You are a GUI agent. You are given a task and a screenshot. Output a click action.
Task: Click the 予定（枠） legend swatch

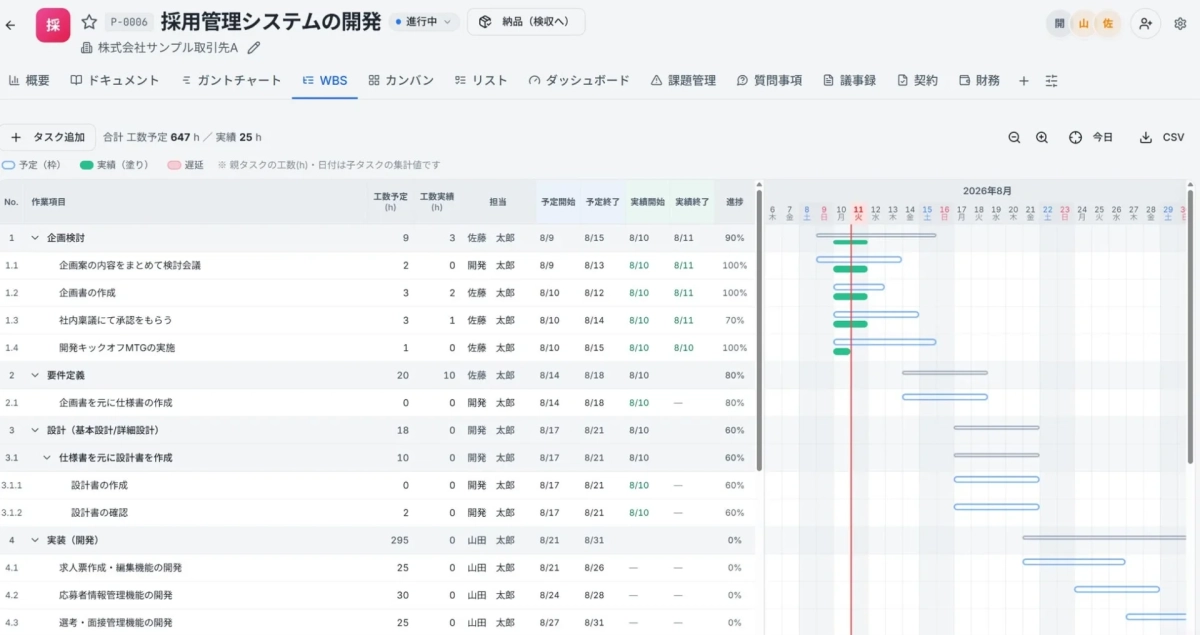tap(9, 165)
